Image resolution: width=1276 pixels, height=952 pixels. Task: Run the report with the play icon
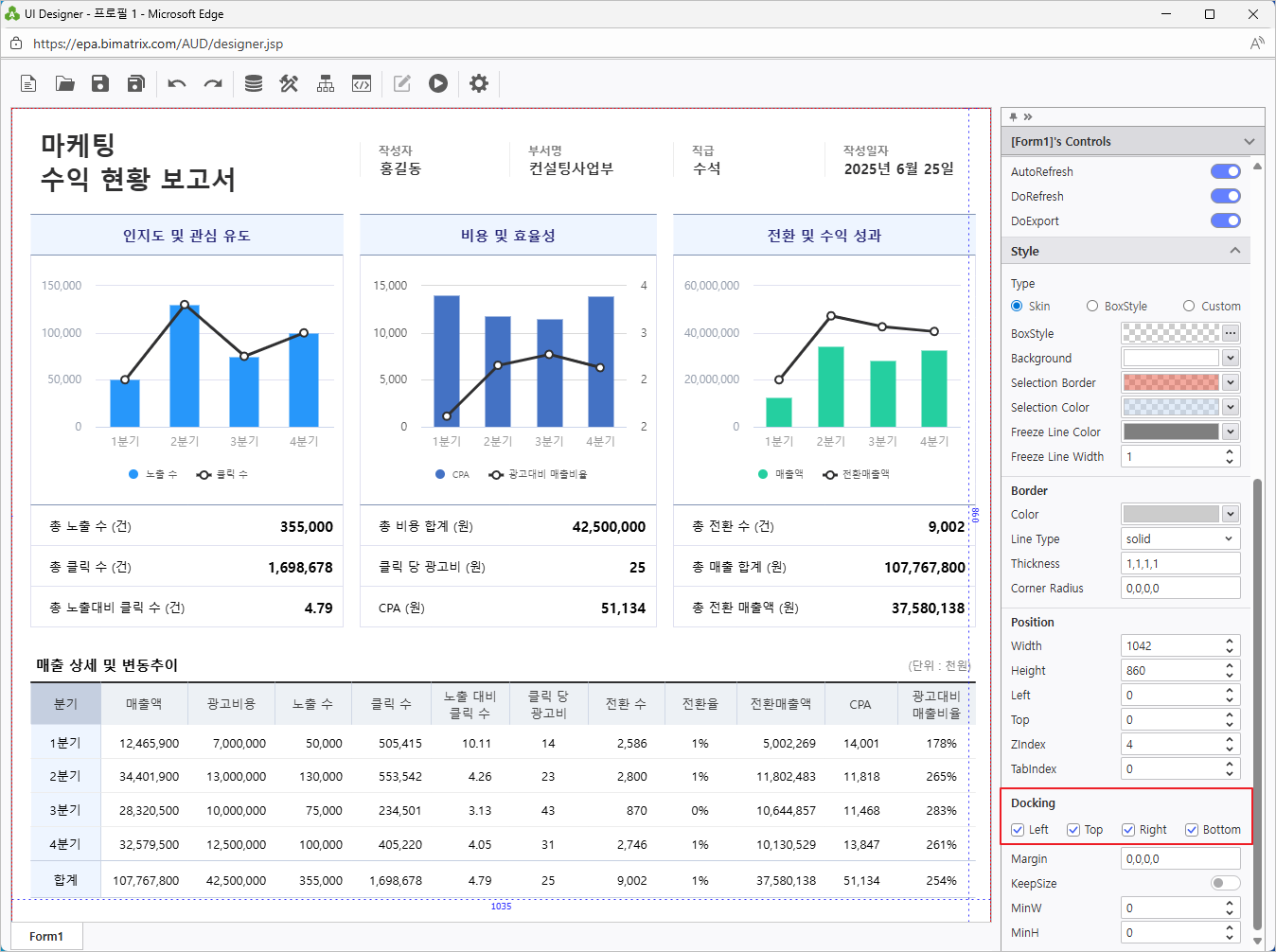437,83
